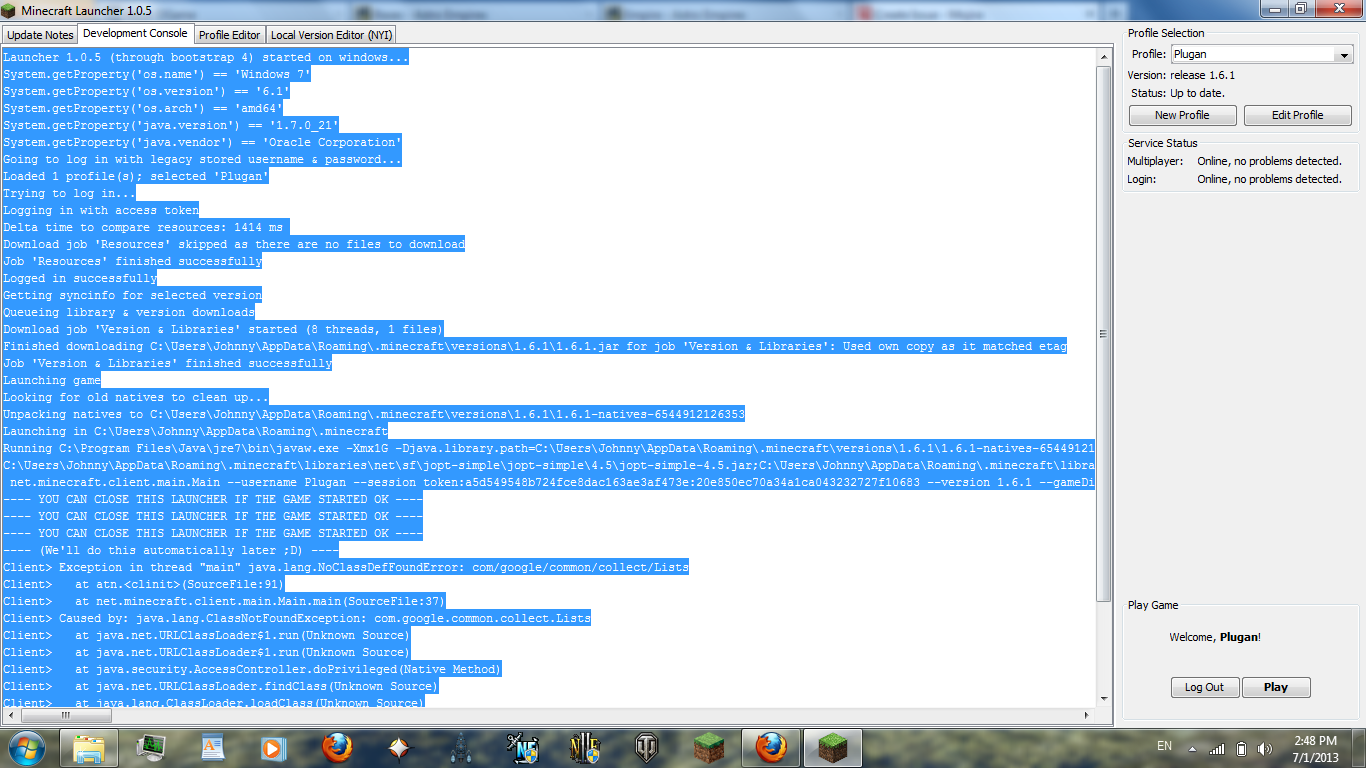Click the 'at atn.<clinit>(SourceFile:91)' line
The width and height of the screenshot is (1366, 768).
[x=144, y=584]
